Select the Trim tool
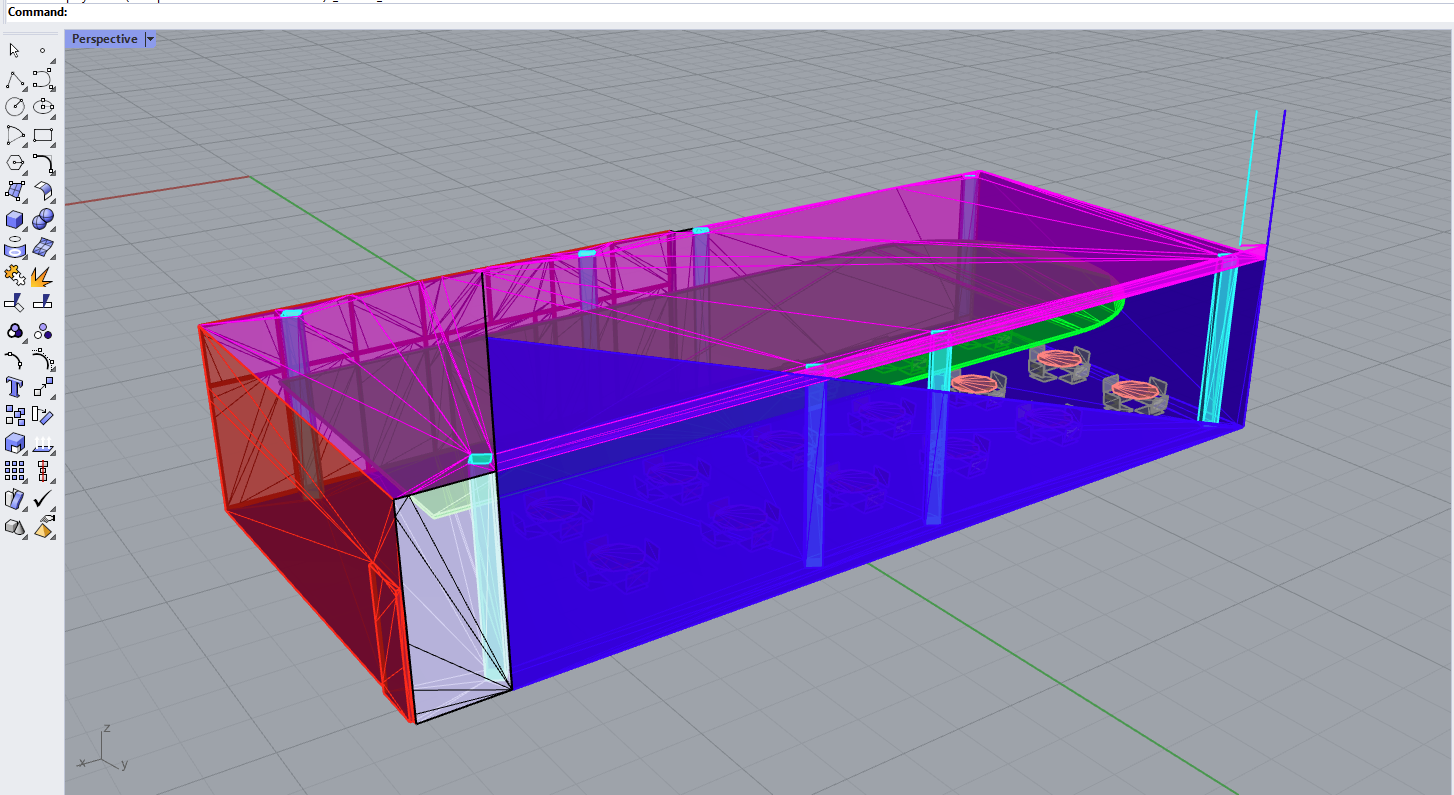The width and height of the screenshot is (1454, 795). [x=15, y=302]
